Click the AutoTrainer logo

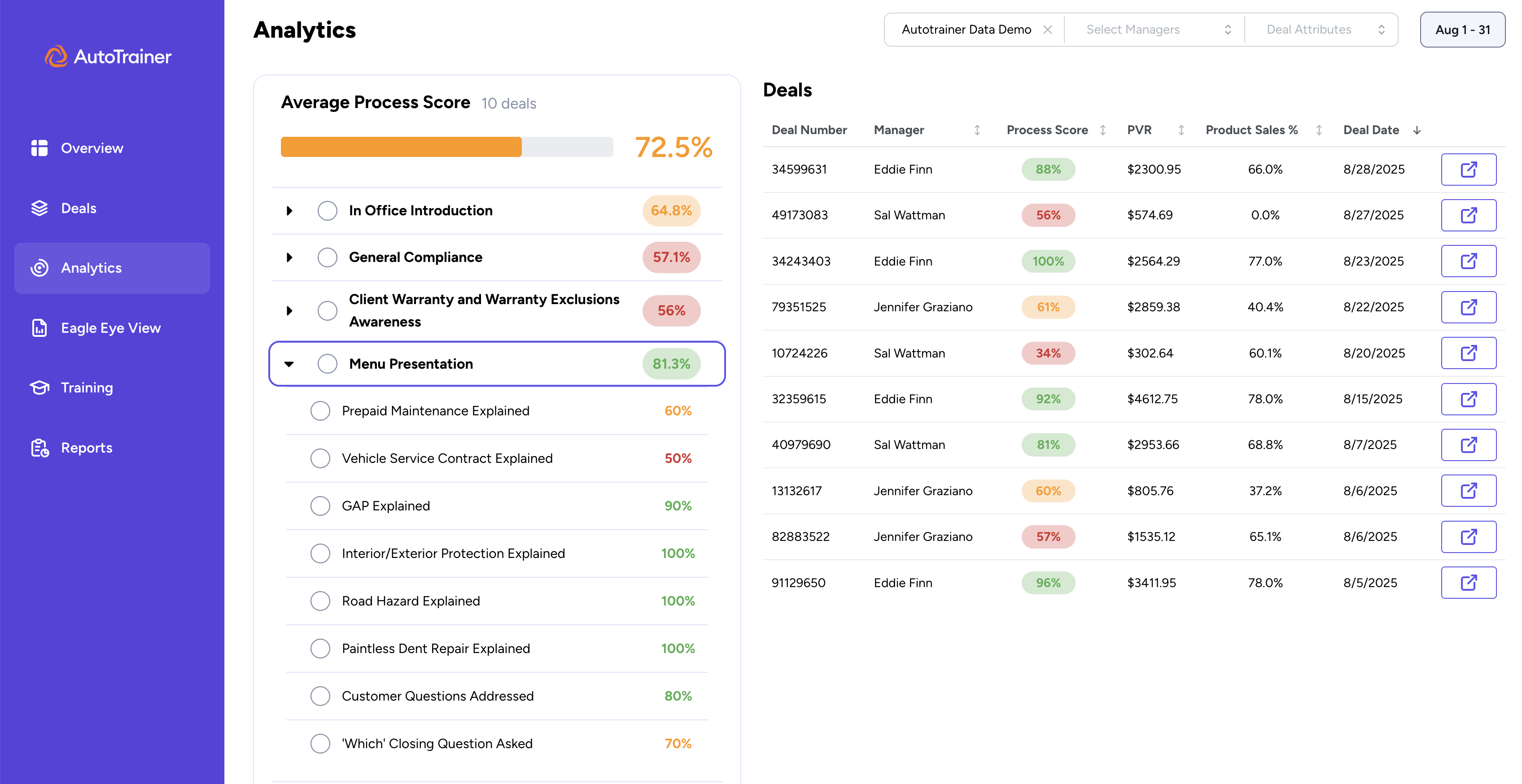[108, 57]
